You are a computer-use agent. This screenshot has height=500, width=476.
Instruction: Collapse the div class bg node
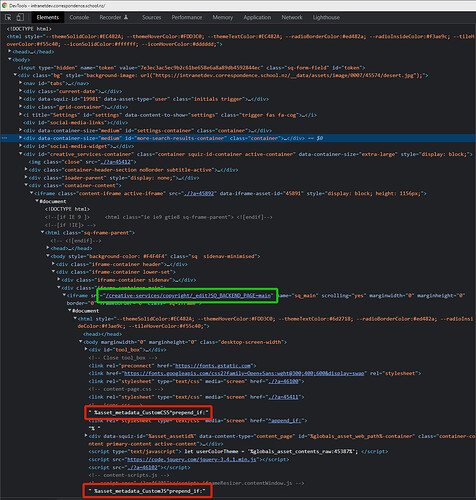click(15, 75)
